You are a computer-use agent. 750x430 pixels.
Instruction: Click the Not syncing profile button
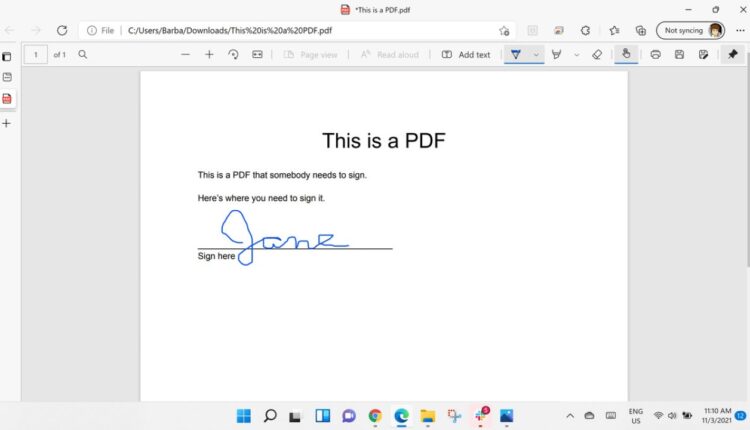tap(690, 31)
